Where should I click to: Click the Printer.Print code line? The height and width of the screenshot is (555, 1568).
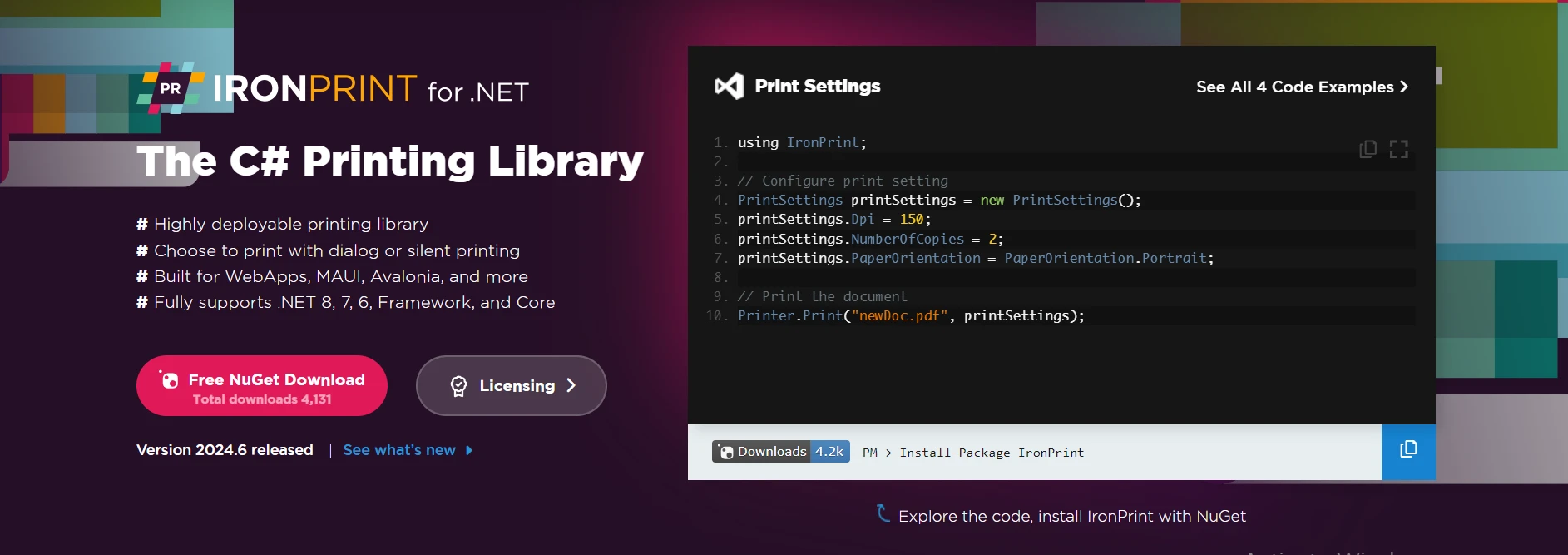tap(911, 316)
